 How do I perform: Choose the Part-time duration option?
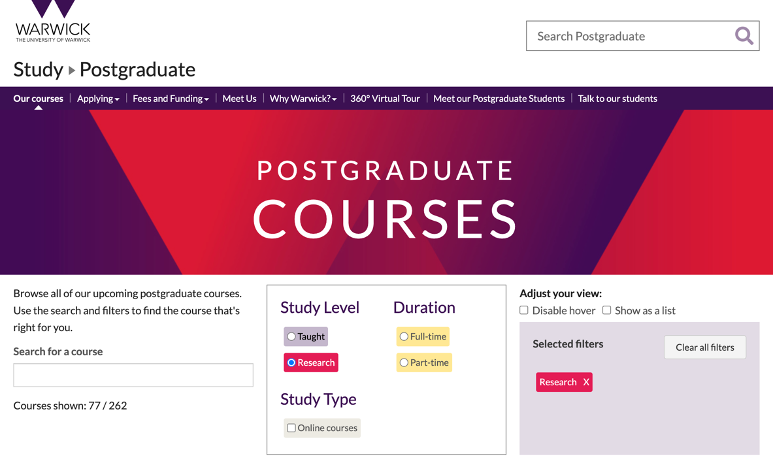(x=404, y=363)
